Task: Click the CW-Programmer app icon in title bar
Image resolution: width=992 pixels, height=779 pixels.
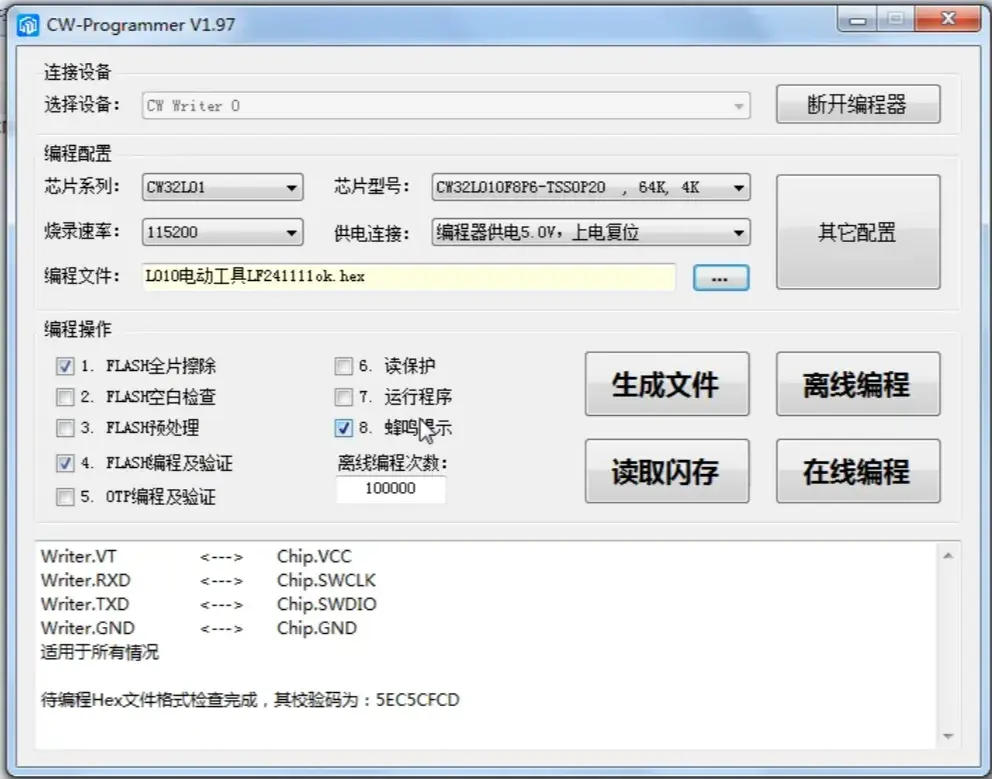Action: coord(27,25)
